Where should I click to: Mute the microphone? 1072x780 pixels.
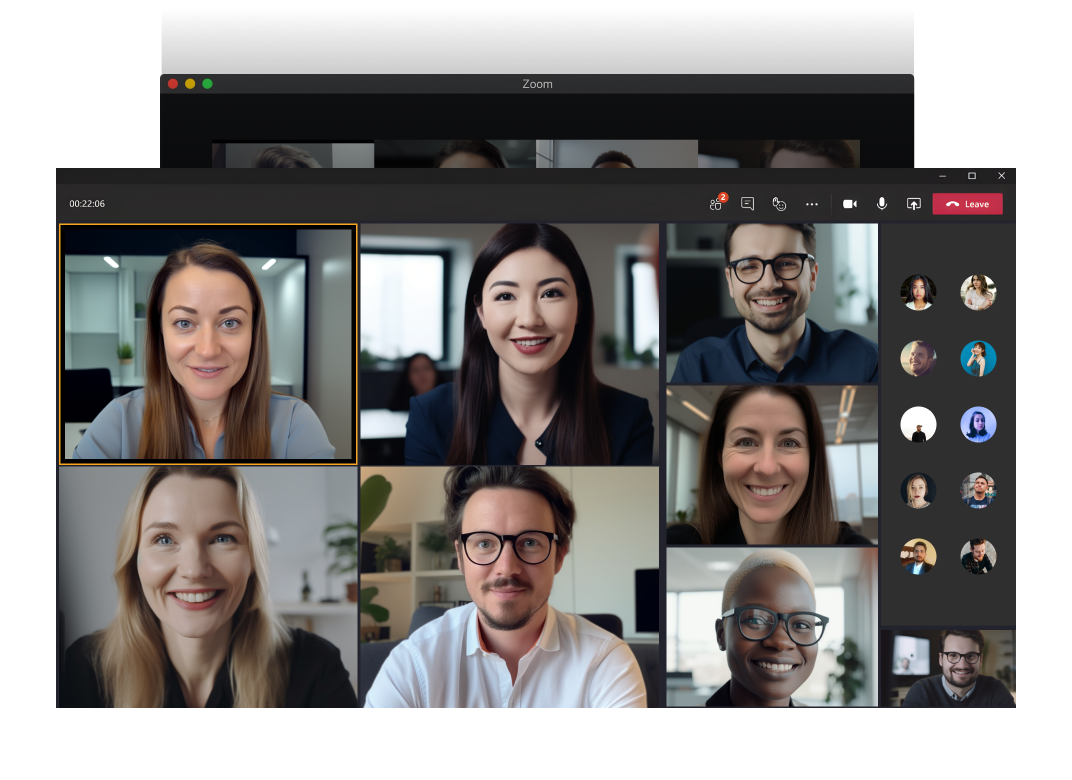coord(882,204)
